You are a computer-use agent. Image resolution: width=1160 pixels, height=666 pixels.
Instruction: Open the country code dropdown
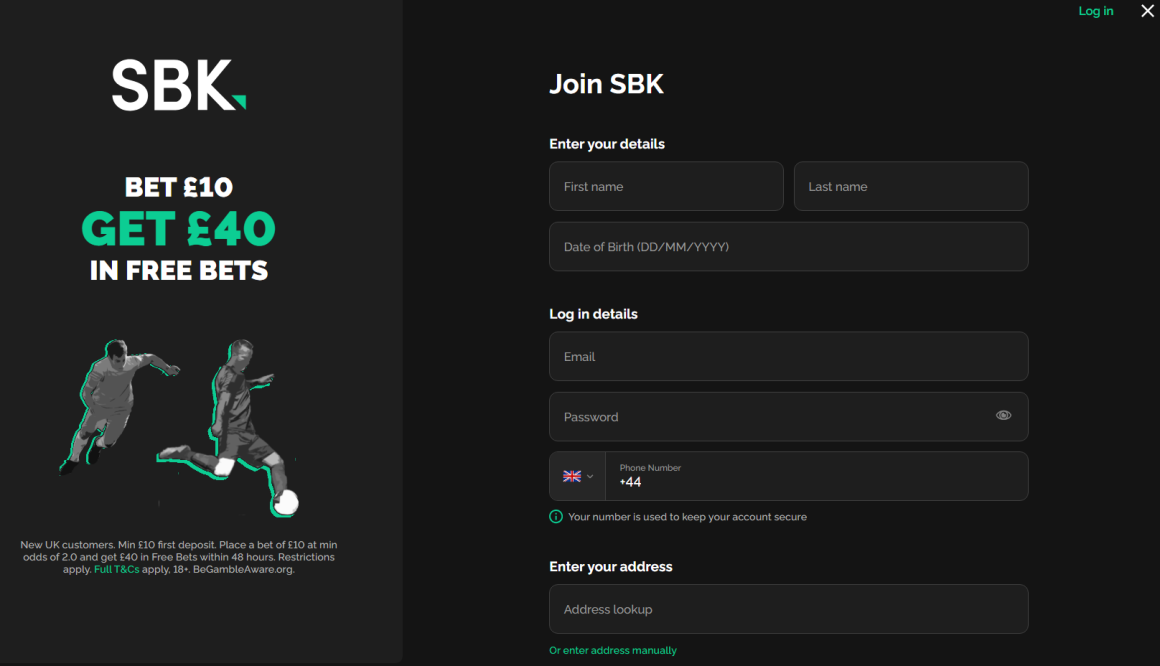[x=590, y=476]
